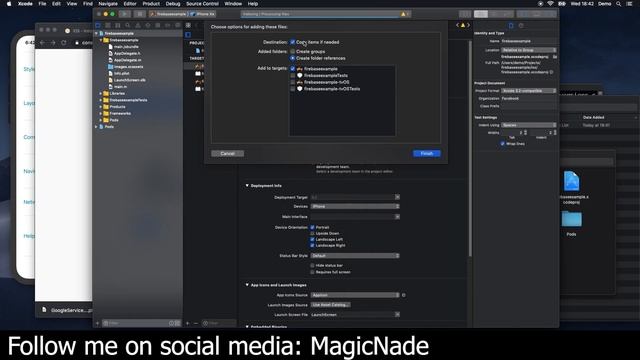This screenshot has width=640, height=360.
Task: Click the arrow icon next to App Icons Source
Action: 404,295
